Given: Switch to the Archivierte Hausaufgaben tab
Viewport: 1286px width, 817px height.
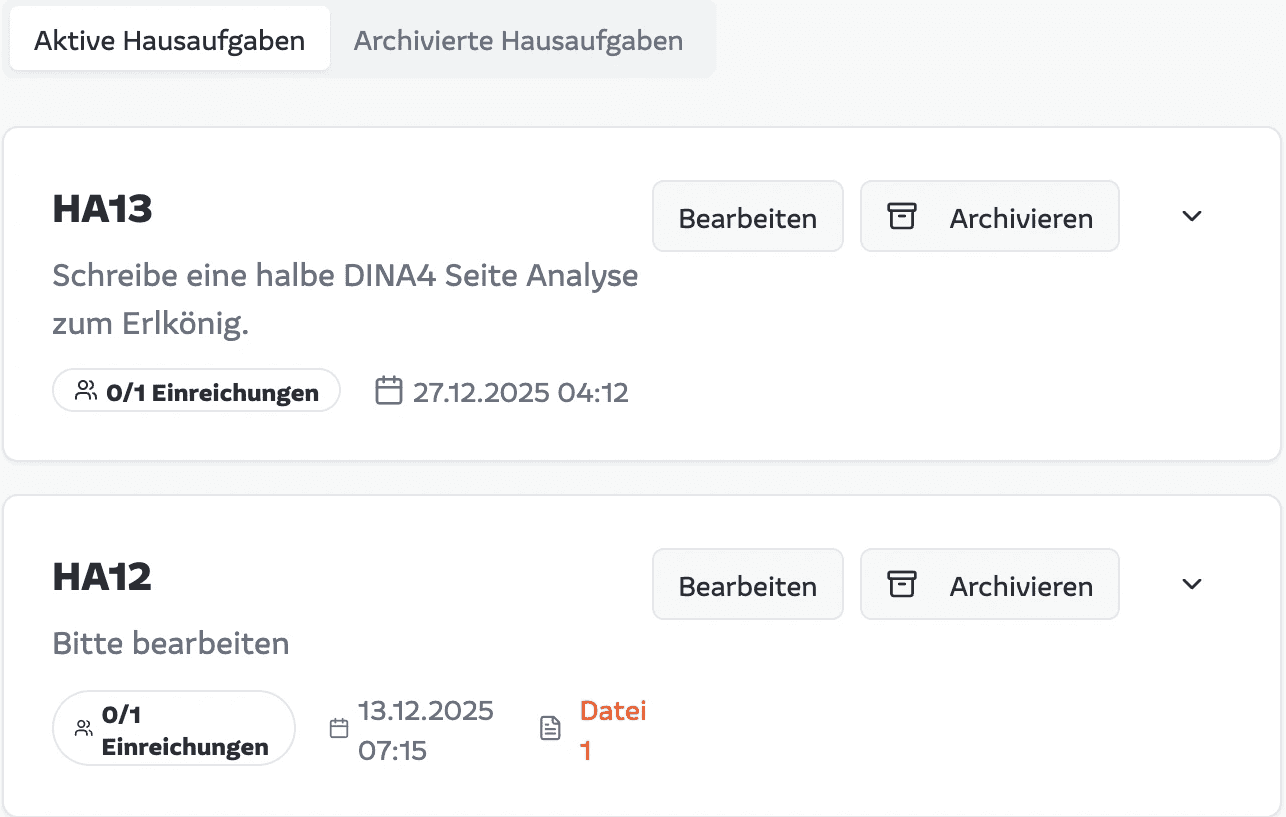Looking at the screenshot, I should (x=517, y=40).
